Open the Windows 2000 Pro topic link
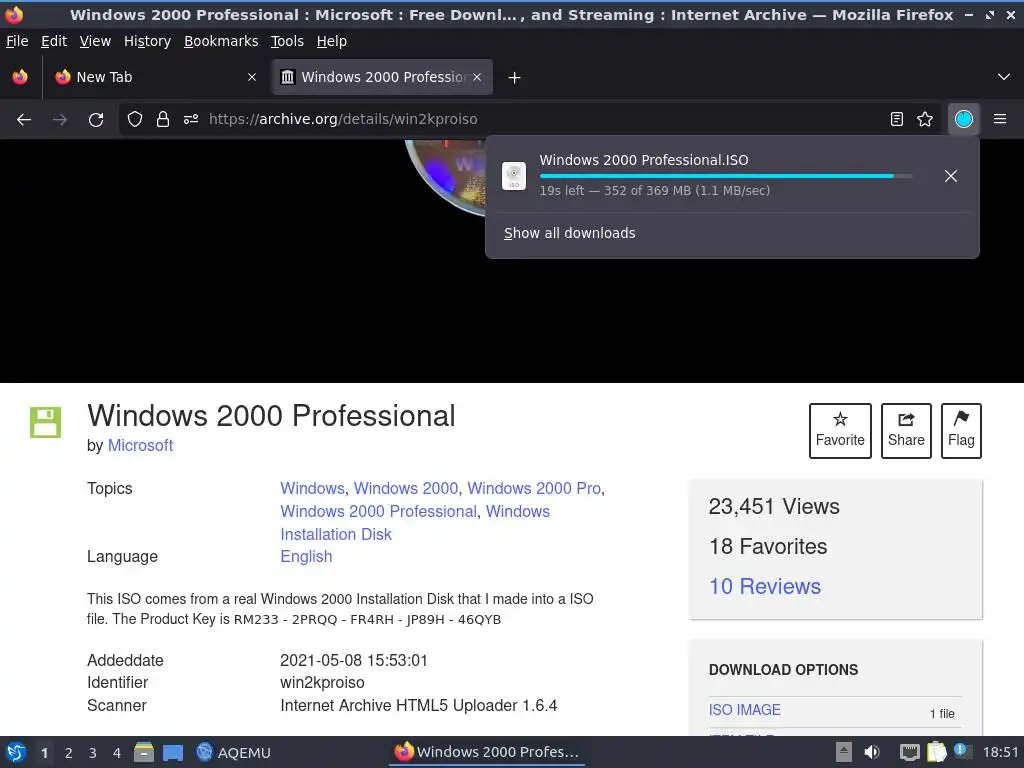The image size is (1024, 768). (x=534, y=488)
